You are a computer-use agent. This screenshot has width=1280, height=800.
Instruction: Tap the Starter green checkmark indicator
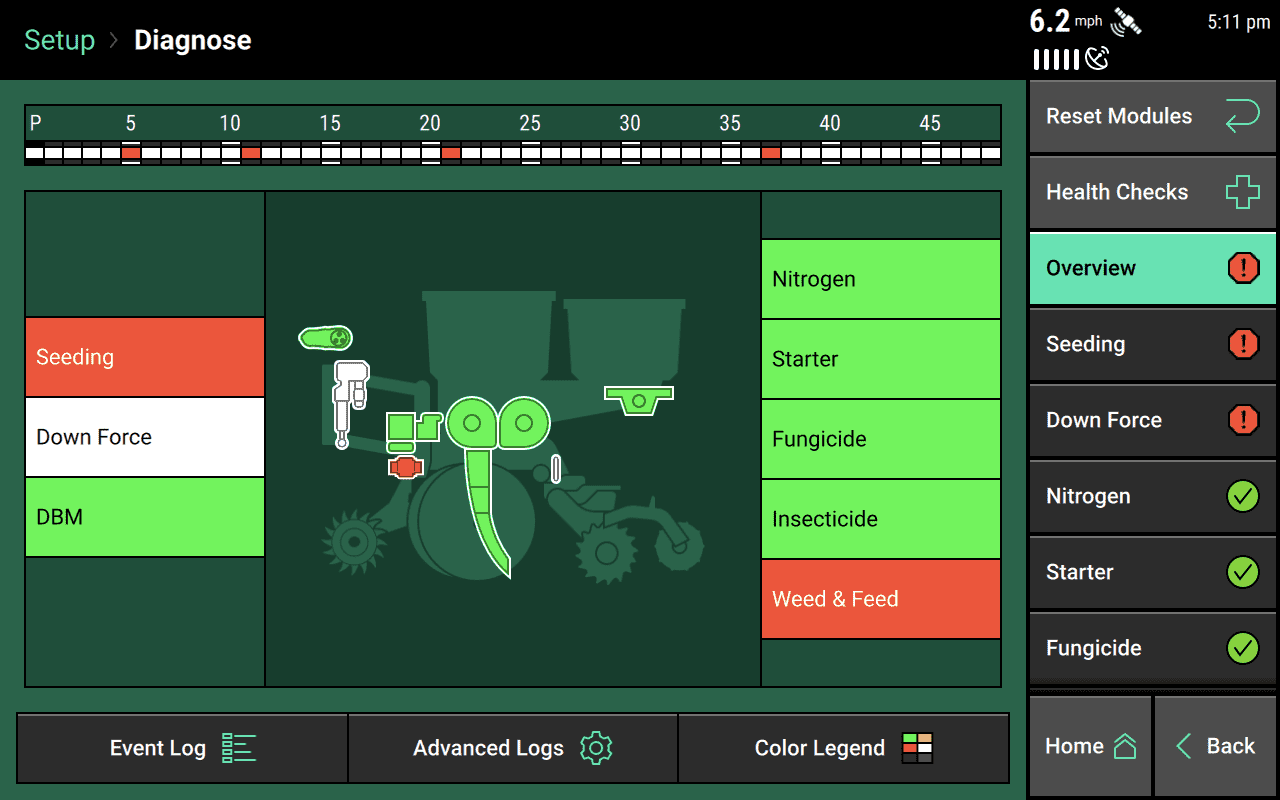click(x=1243, y=572)
